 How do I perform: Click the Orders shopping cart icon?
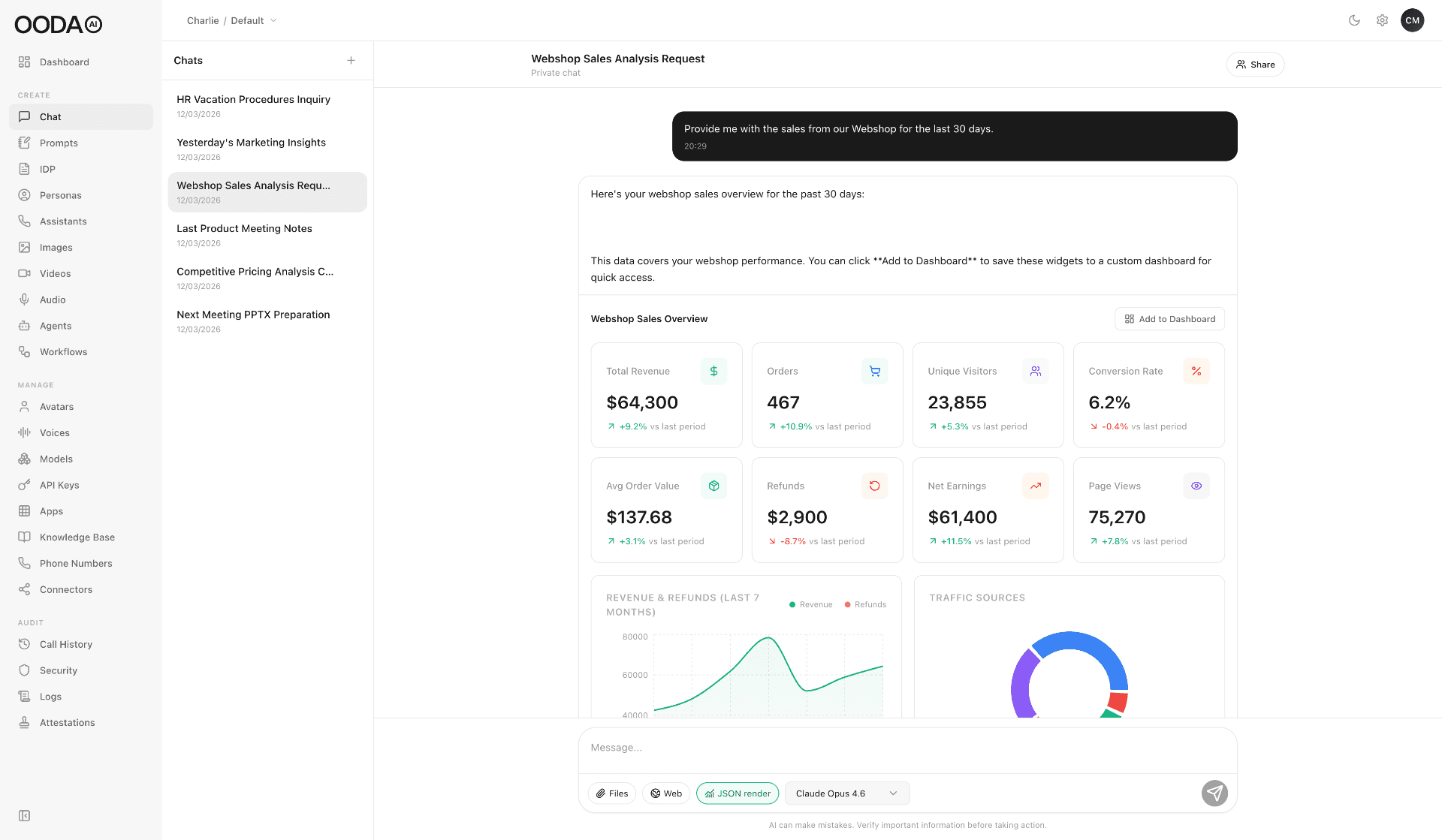tap(874, 371)
